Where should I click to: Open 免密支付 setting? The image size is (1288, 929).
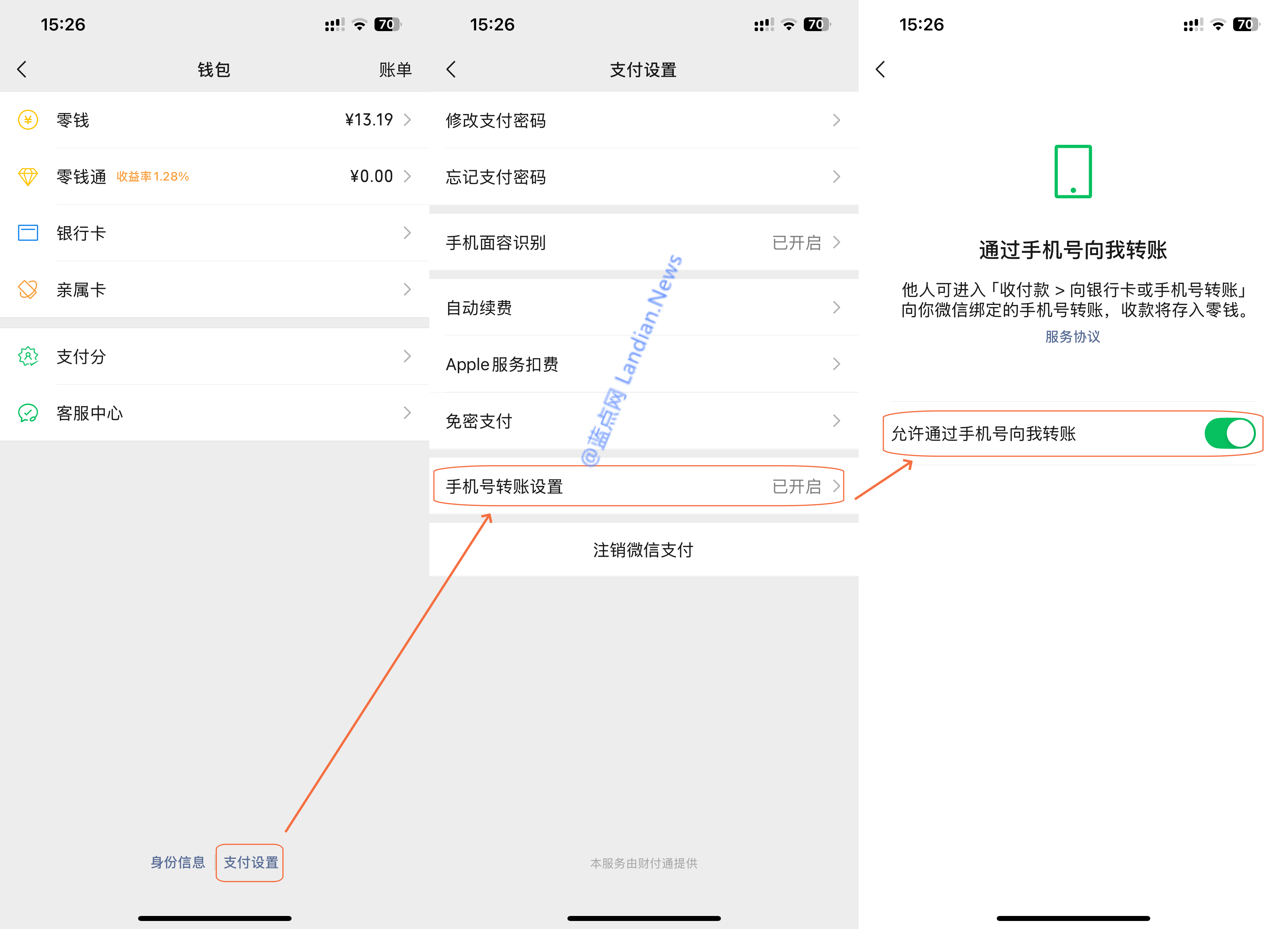644,421
